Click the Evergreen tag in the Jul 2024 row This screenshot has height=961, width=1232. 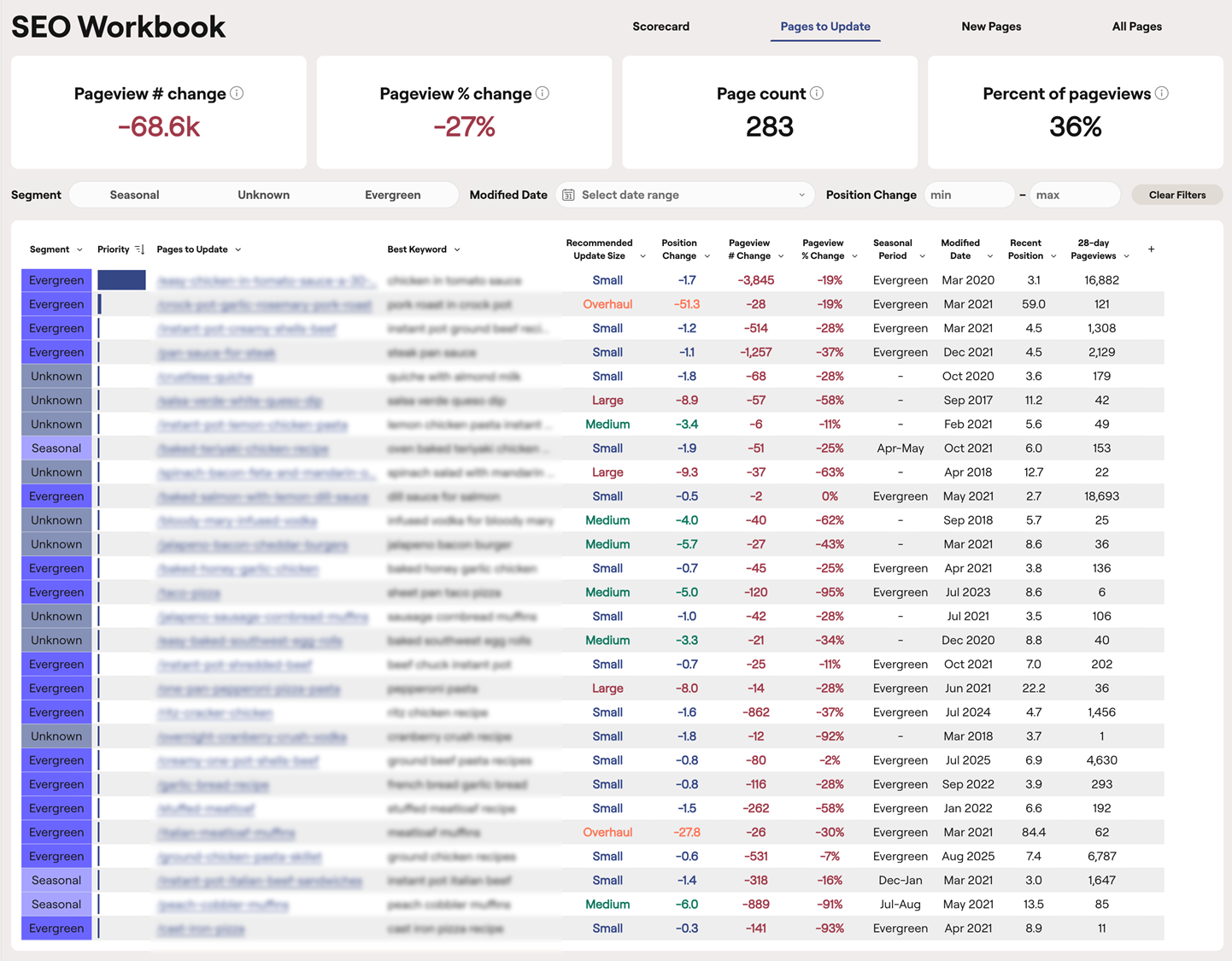pyautogui.click(x=56, y=712)
